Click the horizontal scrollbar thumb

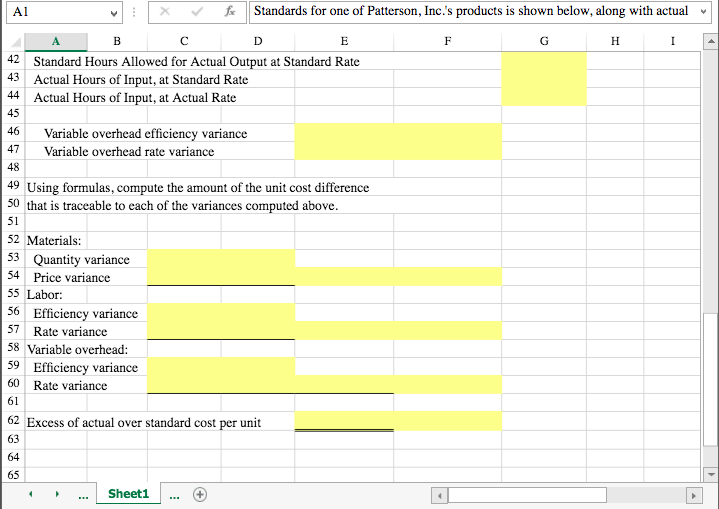[527, 495]
